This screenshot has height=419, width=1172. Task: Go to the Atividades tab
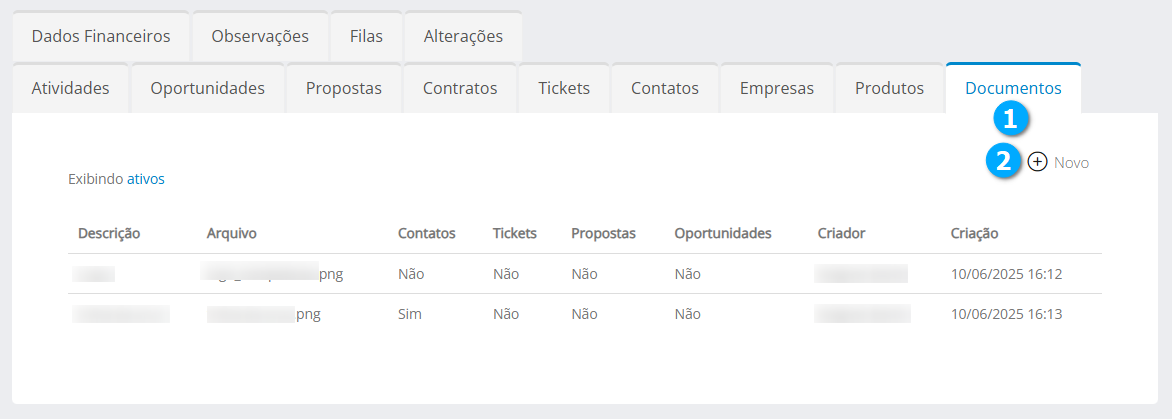pyautogui.click(x=70, y=88)
